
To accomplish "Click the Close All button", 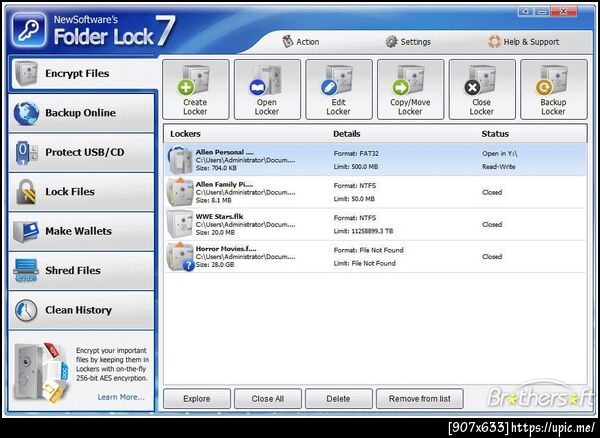I will coord(267,399).
